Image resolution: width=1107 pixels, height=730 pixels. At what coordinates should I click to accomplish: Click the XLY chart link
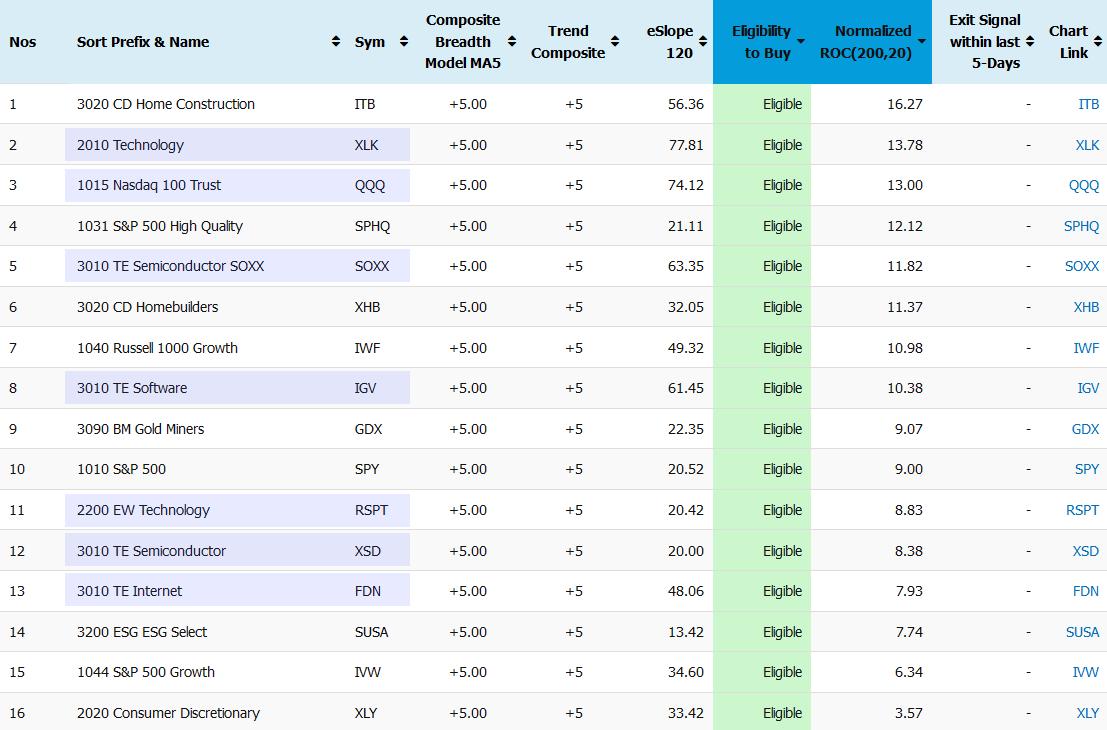[x=1087, y=713]
